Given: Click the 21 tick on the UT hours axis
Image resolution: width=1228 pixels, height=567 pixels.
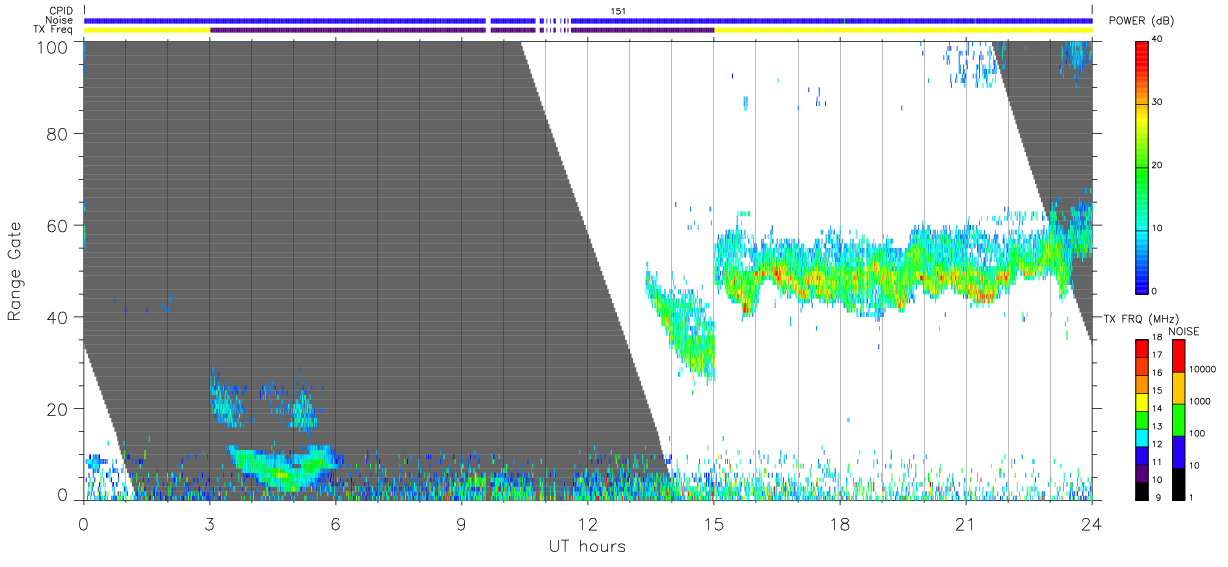Looking at the screenshot, I should (965, 523).
